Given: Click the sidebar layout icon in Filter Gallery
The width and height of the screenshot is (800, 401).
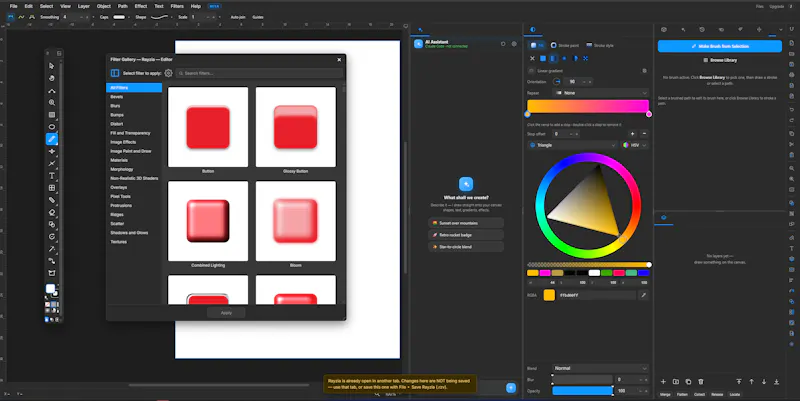Looking at the screenshot, I should tap(115, 73).
